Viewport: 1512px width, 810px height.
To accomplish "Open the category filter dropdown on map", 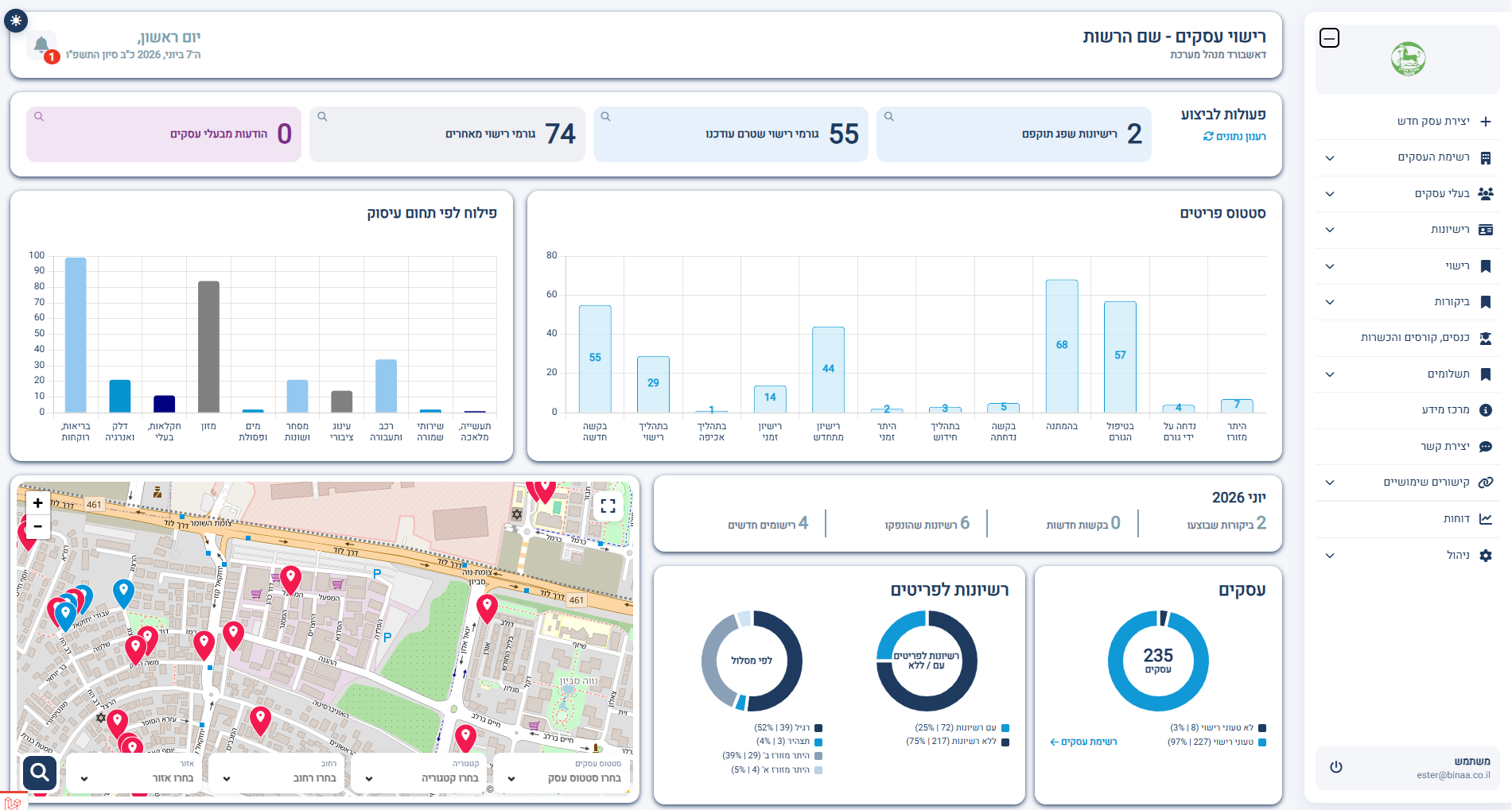I will (422, 773).
